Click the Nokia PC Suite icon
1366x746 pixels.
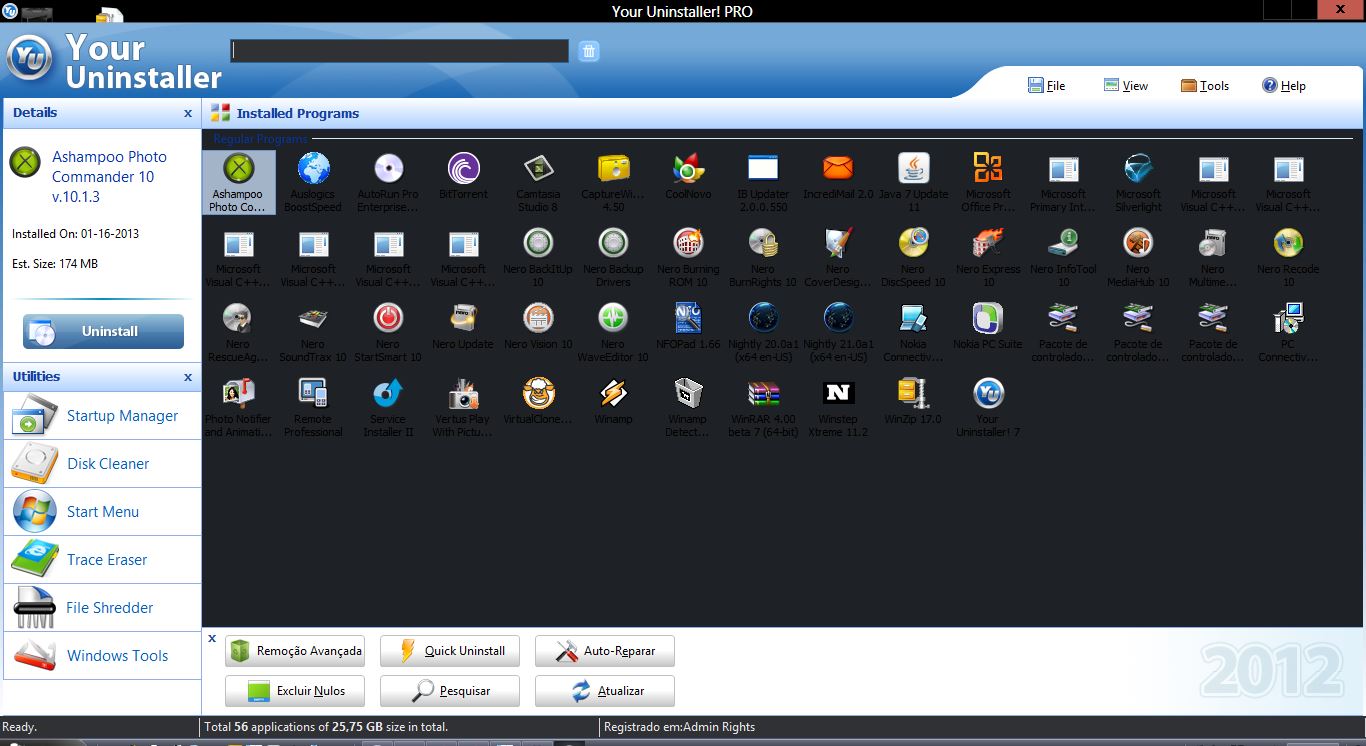[988, 319]
